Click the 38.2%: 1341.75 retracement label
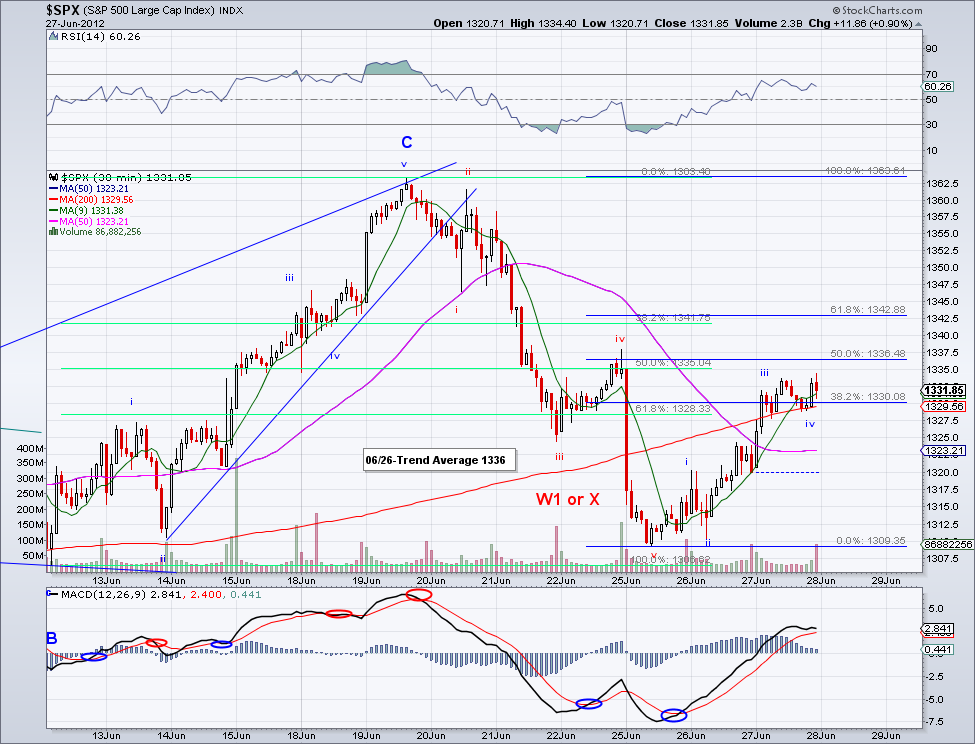The height and width of the screenshot is (744, 975). (x=672, y=318)
